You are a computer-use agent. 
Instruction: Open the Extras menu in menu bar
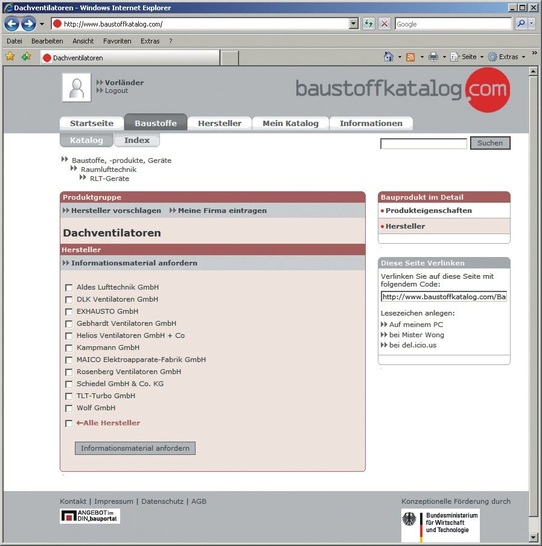[x=150, y=41]
